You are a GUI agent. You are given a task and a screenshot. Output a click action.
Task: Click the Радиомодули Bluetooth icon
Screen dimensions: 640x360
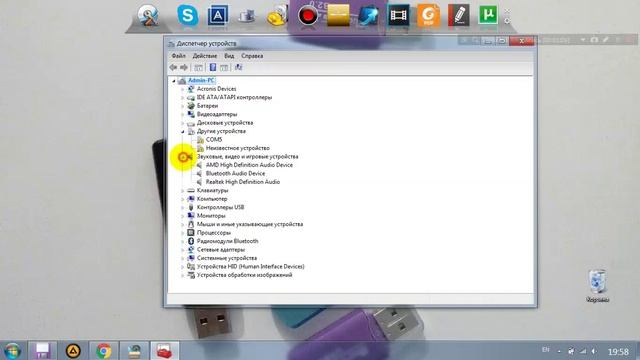click(x=191, y=241)
